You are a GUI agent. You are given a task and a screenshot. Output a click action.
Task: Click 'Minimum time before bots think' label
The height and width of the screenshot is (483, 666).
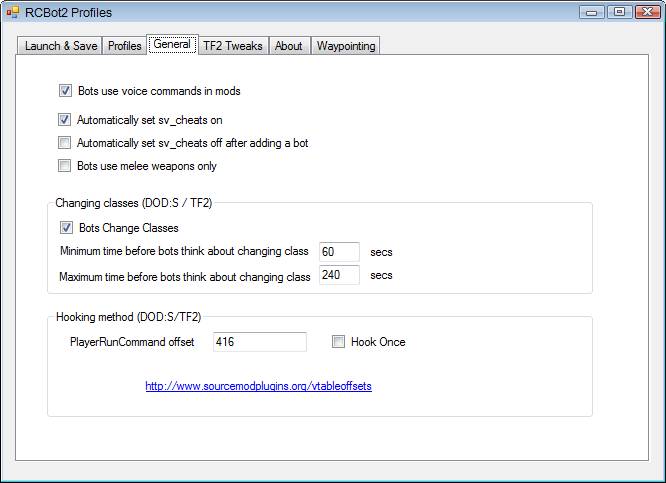coord(184,251)
